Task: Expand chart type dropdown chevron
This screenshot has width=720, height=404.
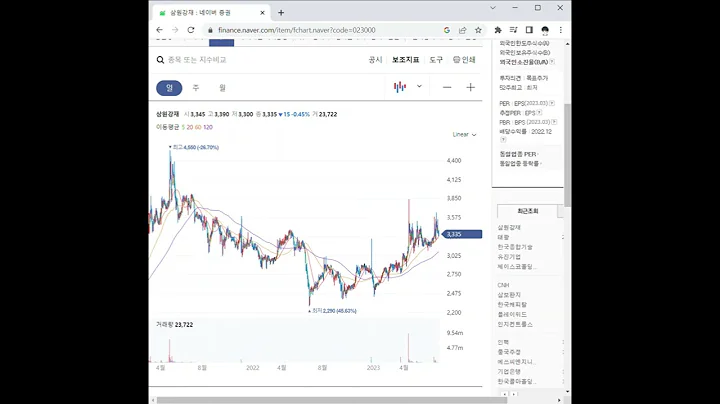Action: point(419,86)
